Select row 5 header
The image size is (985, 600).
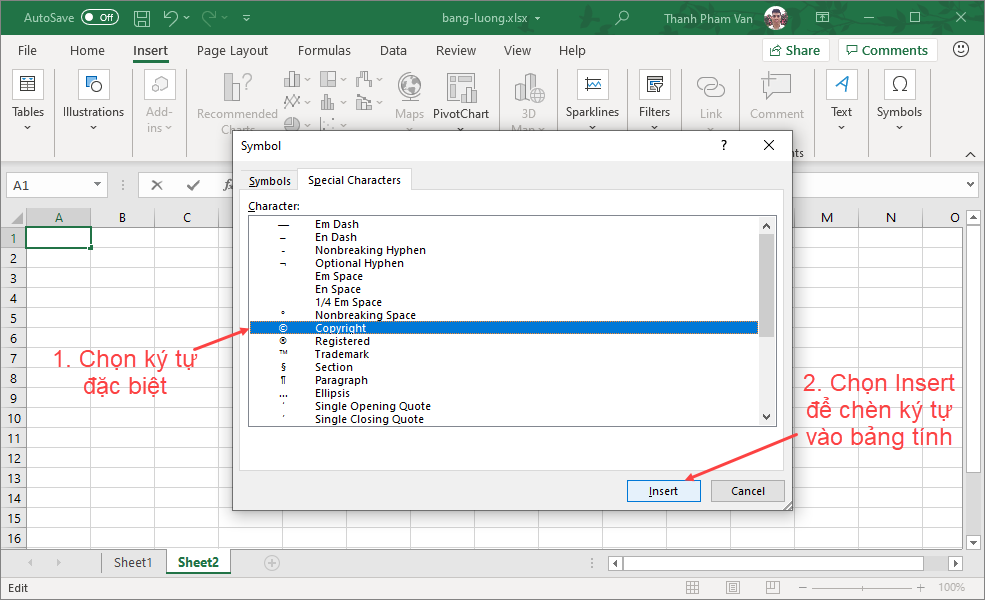(13, 318)
